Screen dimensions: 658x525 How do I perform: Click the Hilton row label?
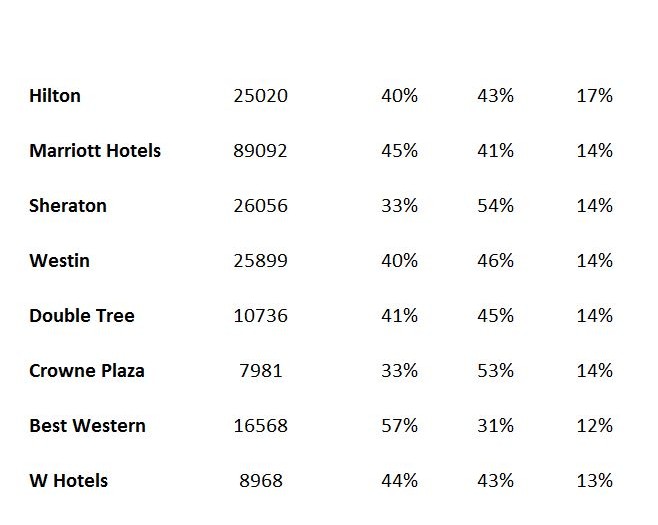[x=55, y=96]
